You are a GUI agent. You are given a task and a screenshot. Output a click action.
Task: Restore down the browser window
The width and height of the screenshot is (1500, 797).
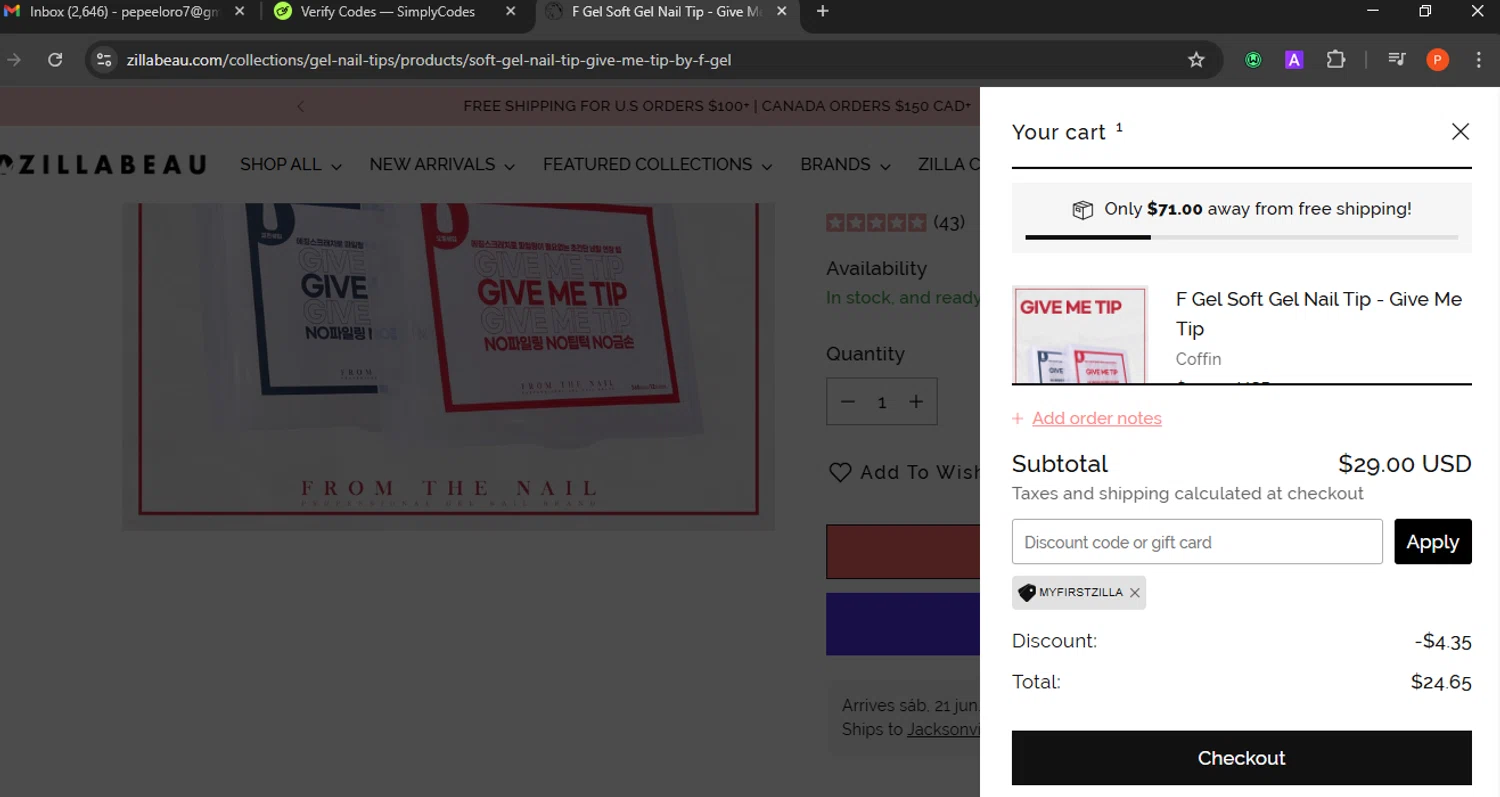(1425, 12)
